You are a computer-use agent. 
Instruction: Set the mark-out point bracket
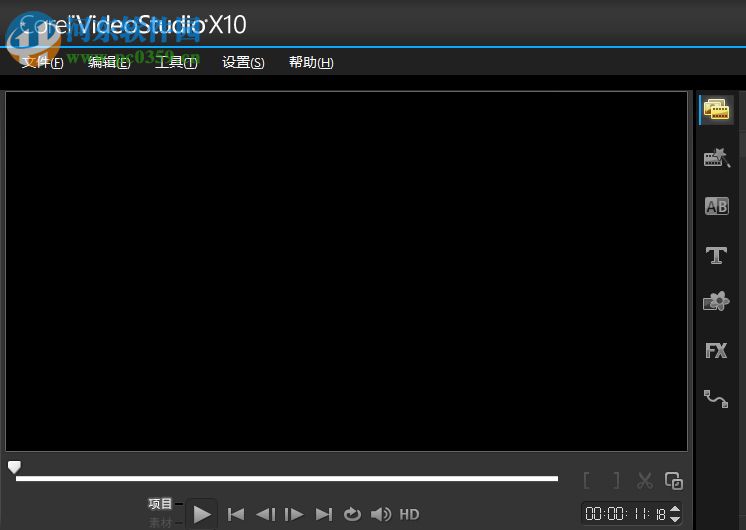(x=617, y=481)
